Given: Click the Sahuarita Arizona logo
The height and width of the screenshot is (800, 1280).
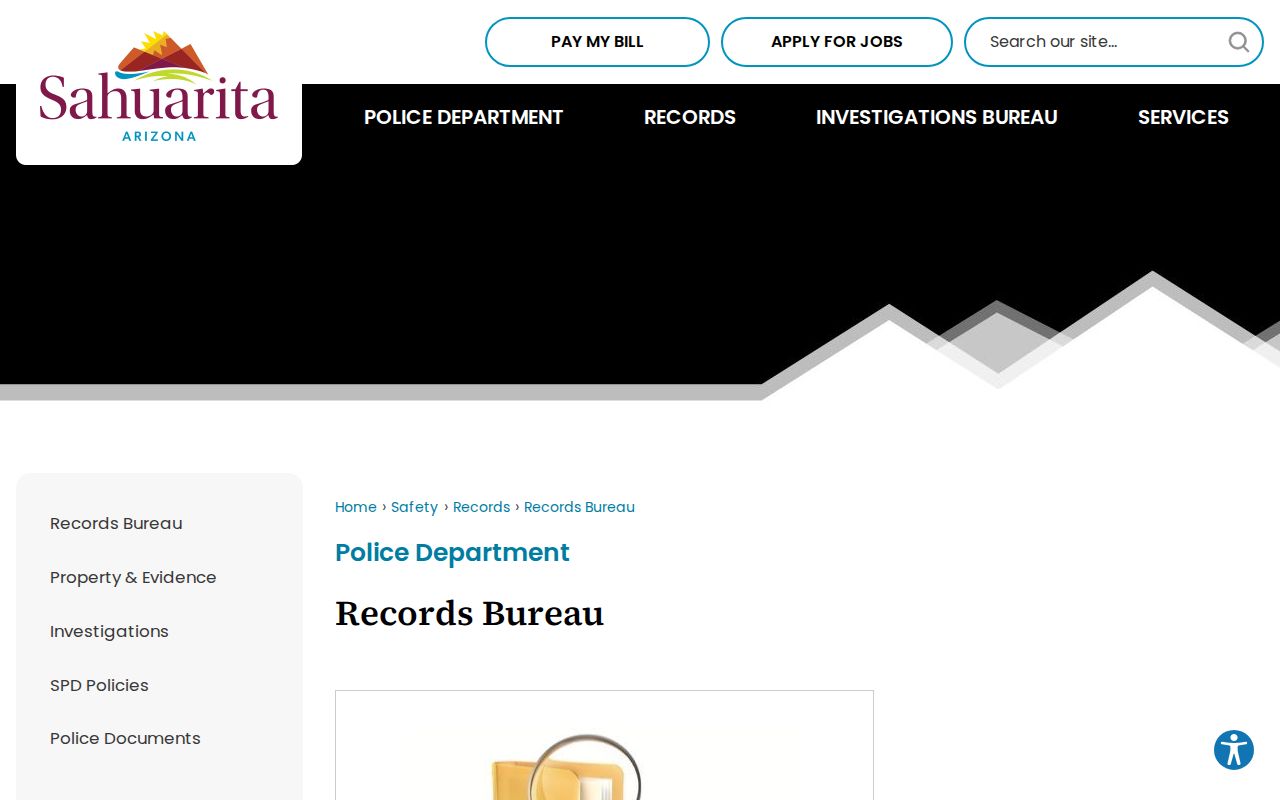Looking at the screenshot, I should (x=158, y=87).
